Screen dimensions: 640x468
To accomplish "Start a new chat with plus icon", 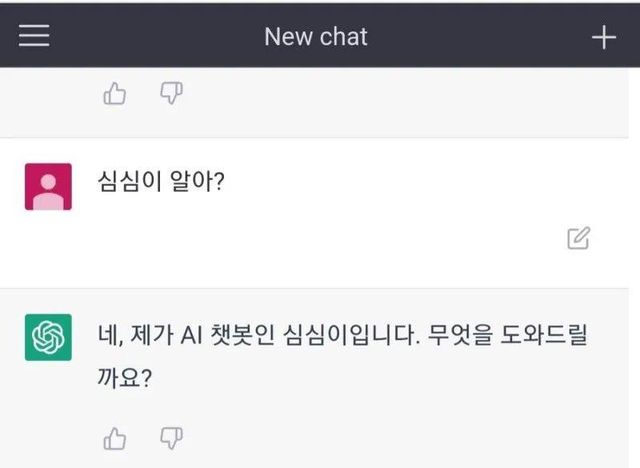I will pyautogui.click(x=604, y=37).
